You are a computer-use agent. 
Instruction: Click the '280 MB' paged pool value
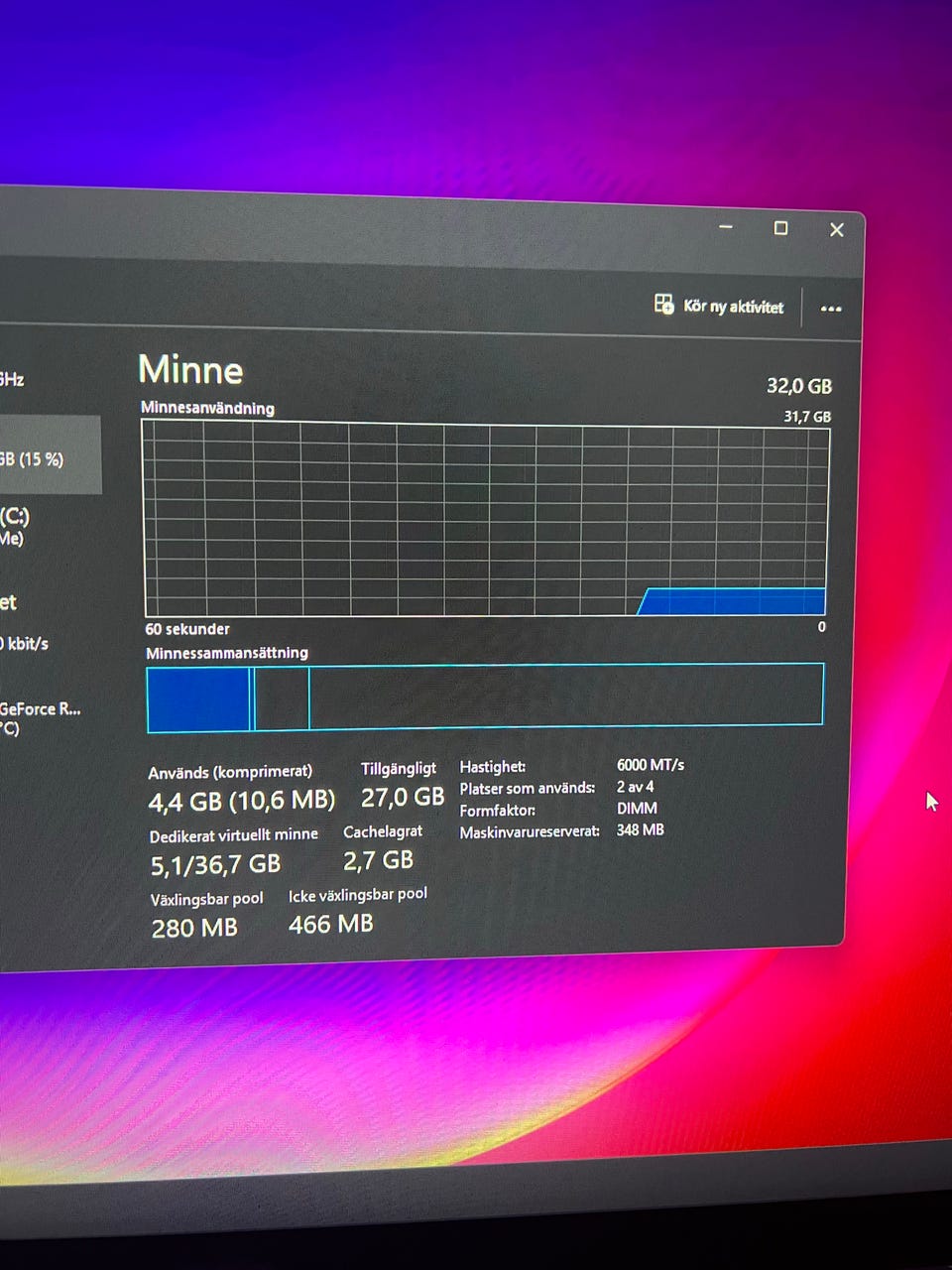point(194,928)
